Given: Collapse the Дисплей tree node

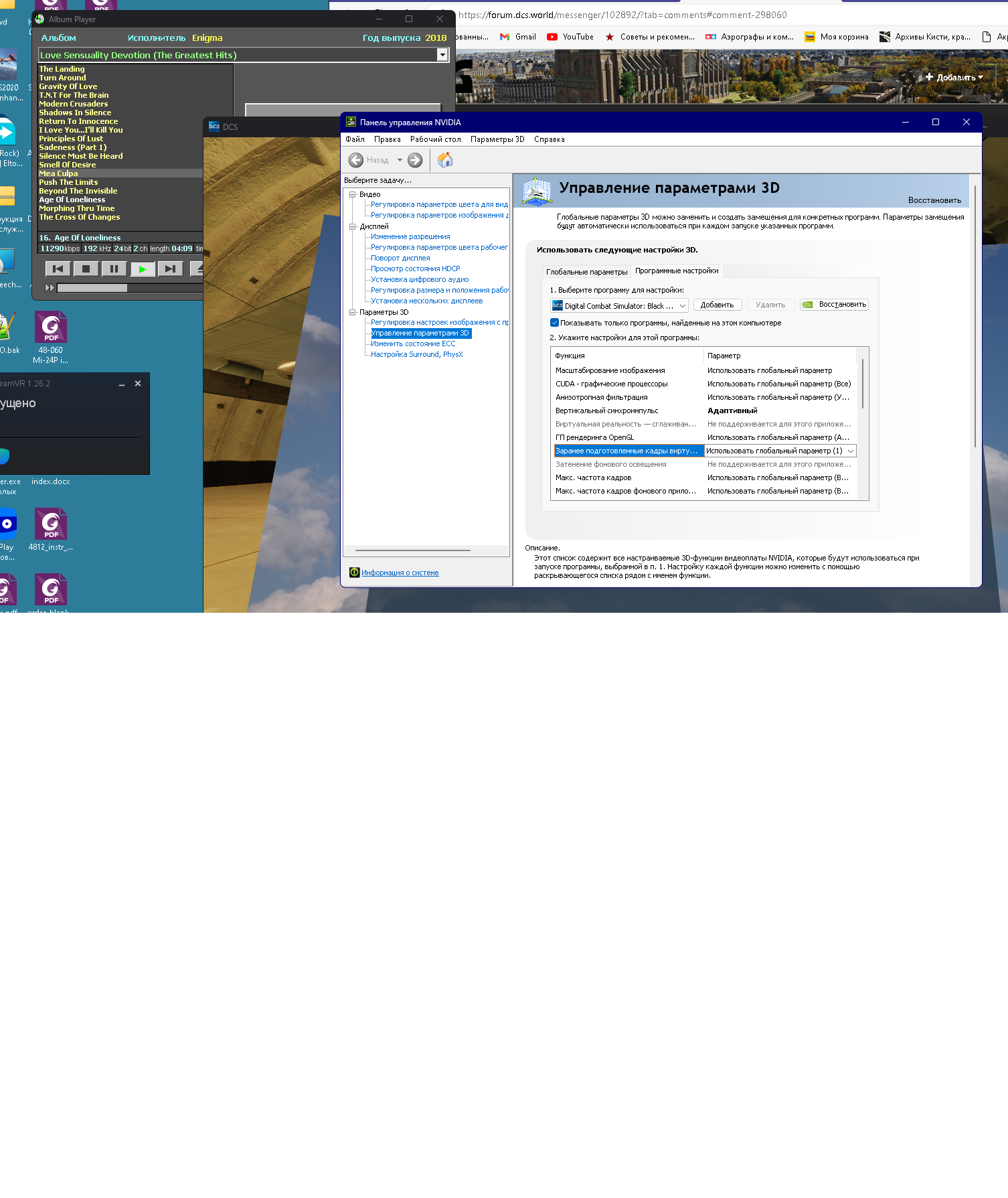Looking at the screenshot, I should [x=352, y=226].
